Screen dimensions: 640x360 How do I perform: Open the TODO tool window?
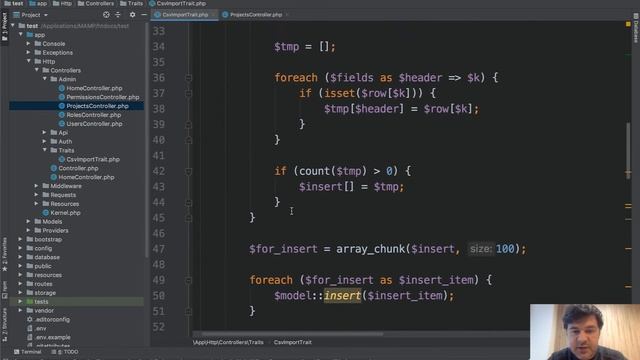[65, 352]
